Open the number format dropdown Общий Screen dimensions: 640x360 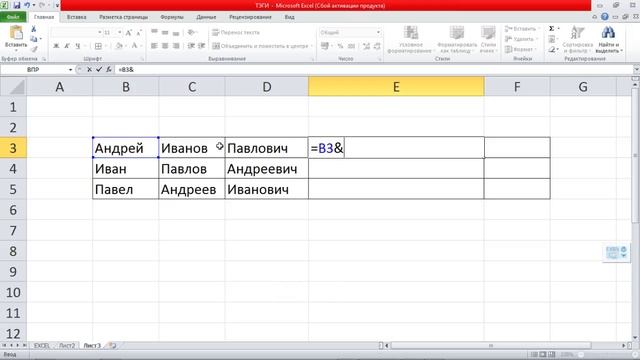(378, 32)
